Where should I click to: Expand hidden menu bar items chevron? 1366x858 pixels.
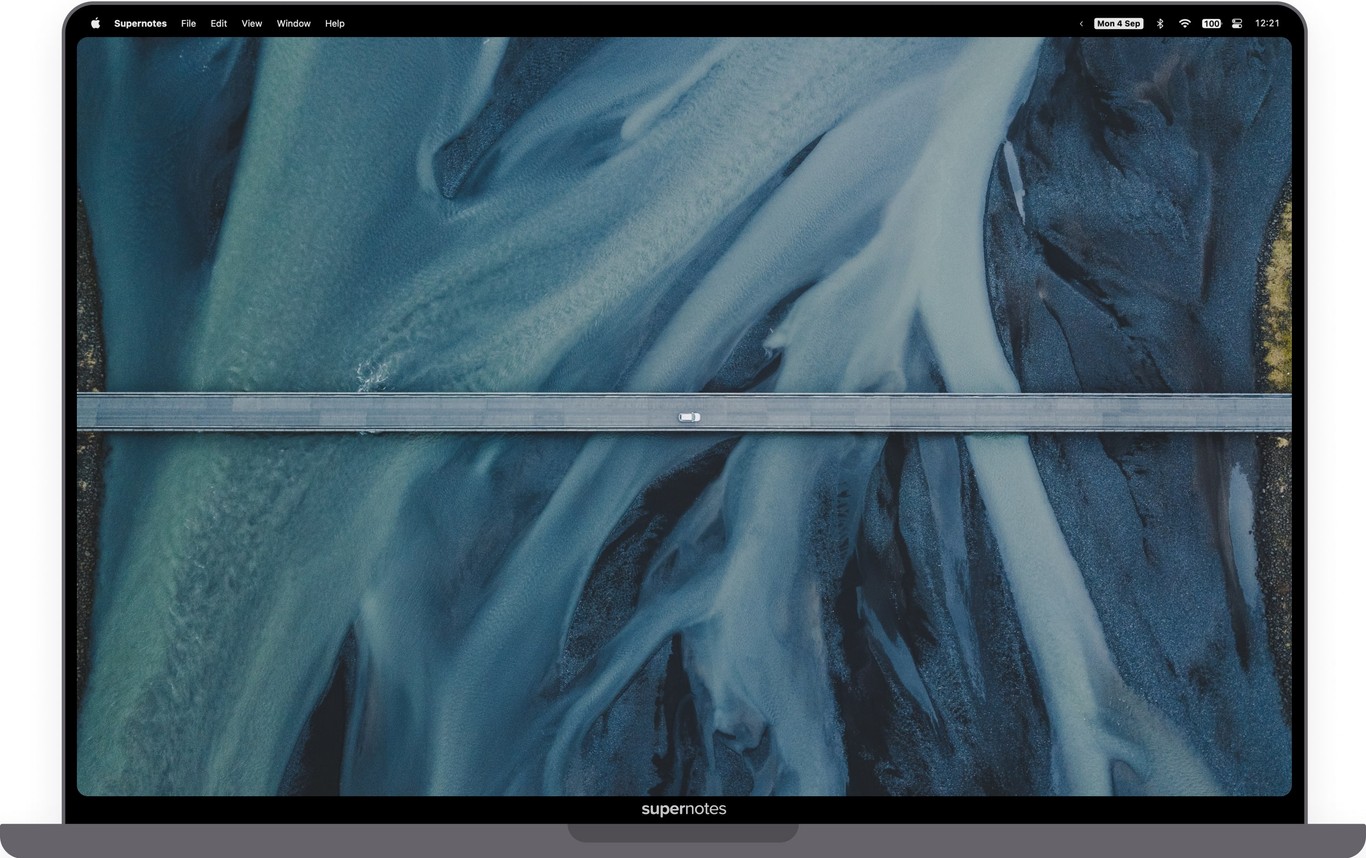[x=1081, y=23]
